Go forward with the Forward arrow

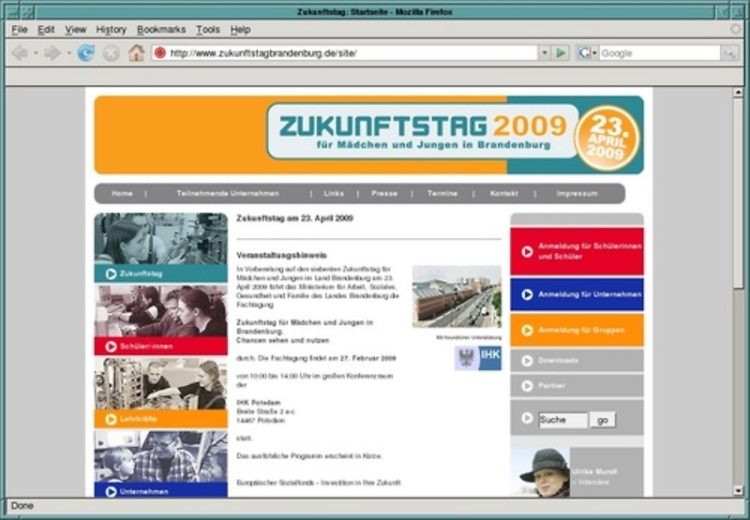(x=52, y=53)
